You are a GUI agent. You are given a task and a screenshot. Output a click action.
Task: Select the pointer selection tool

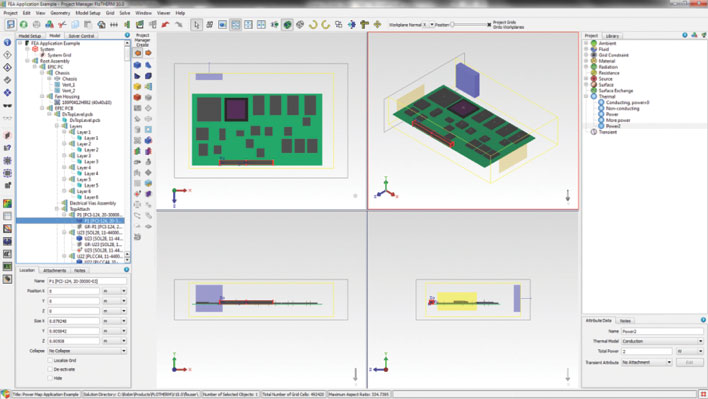pyautogui.click(x=196, y=24)
